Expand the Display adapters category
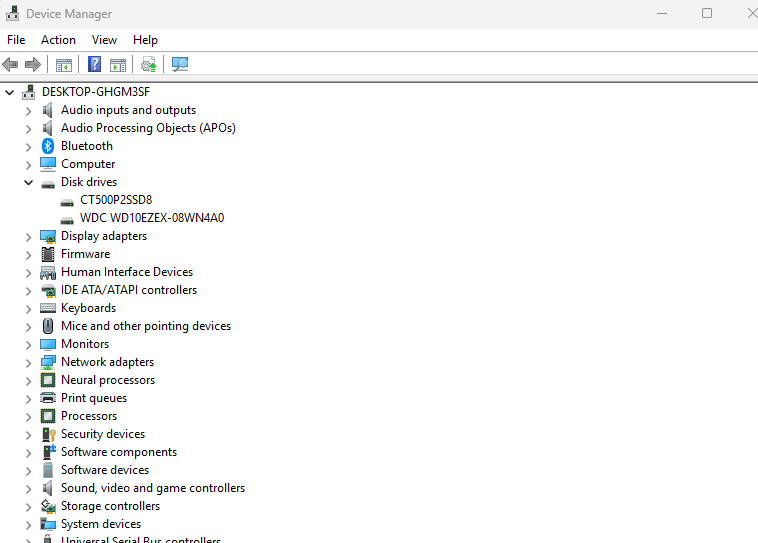The height and width of the screenshot is (543, 758). [x=28, y=236]
